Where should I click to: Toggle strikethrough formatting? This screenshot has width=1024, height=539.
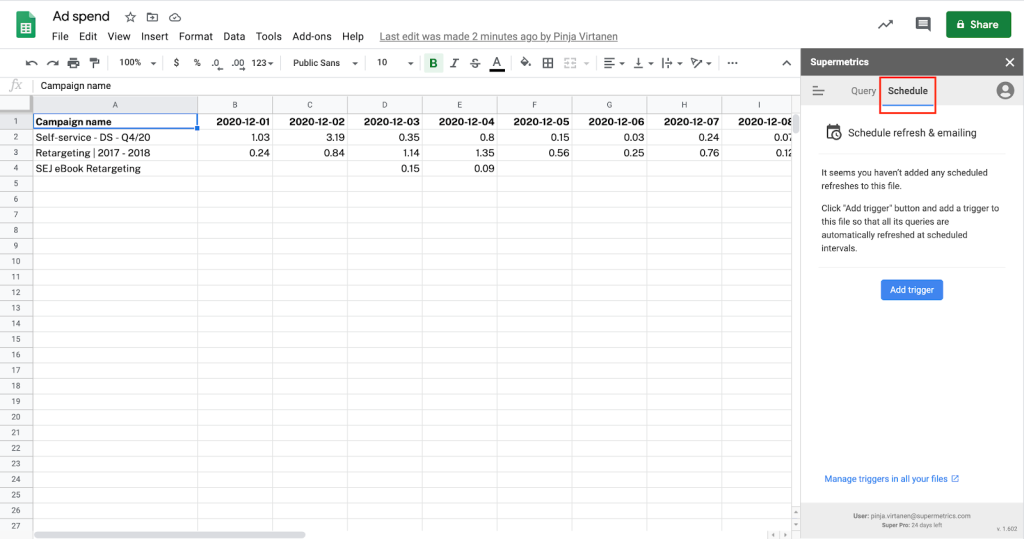click(474, 63)
